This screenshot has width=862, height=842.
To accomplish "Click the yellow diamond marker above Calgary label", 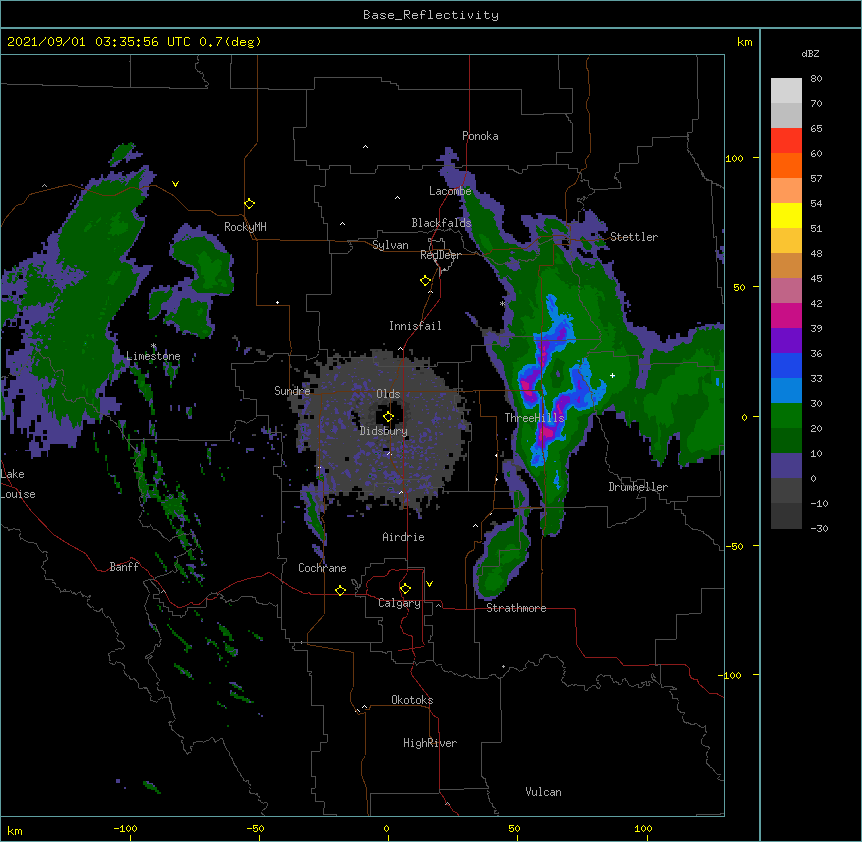I will 405,589.
